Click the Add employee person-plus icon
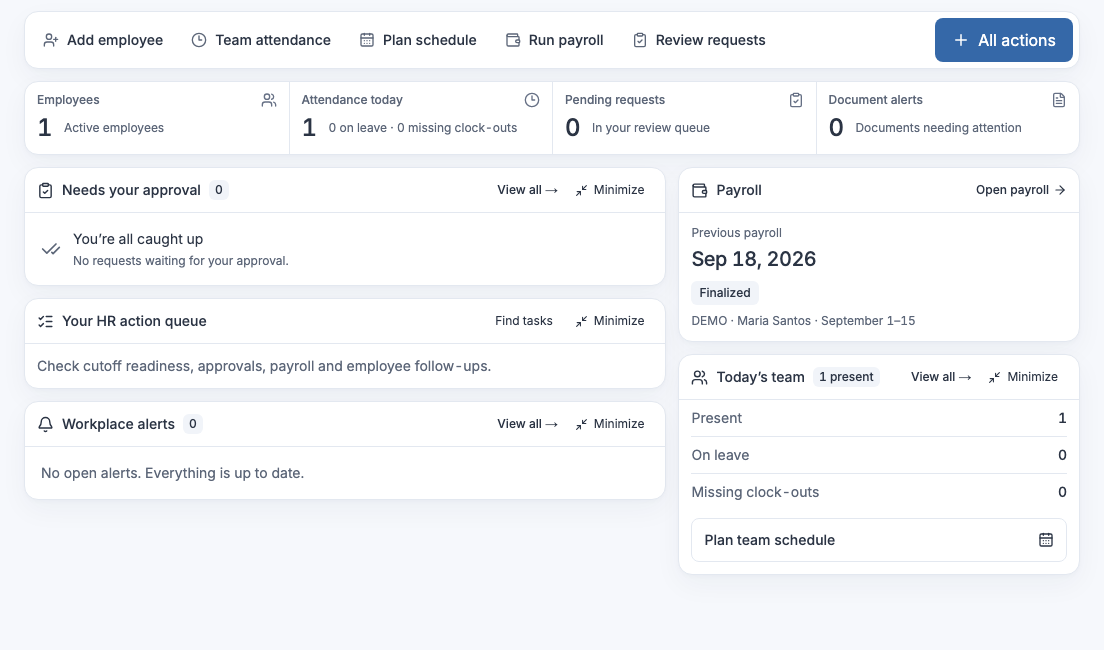 click(x=51, y=40)
